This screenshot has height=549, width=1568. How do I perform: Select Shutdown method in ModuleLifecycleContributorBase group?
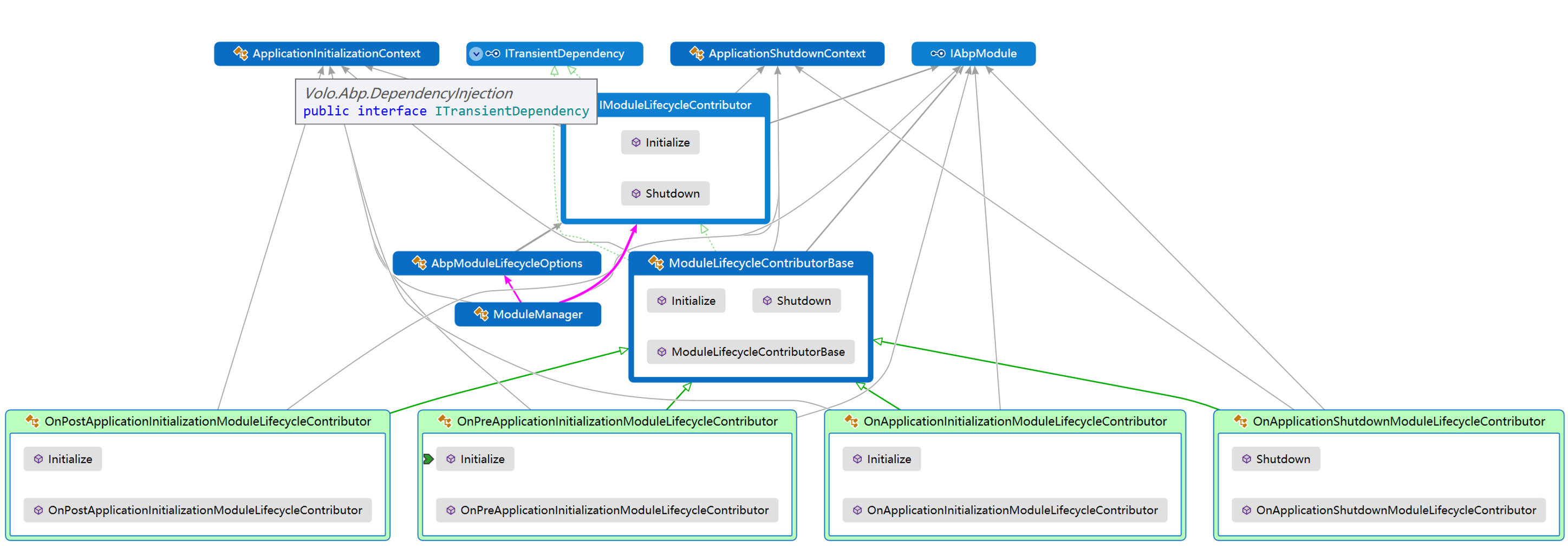tap(802, 300)
